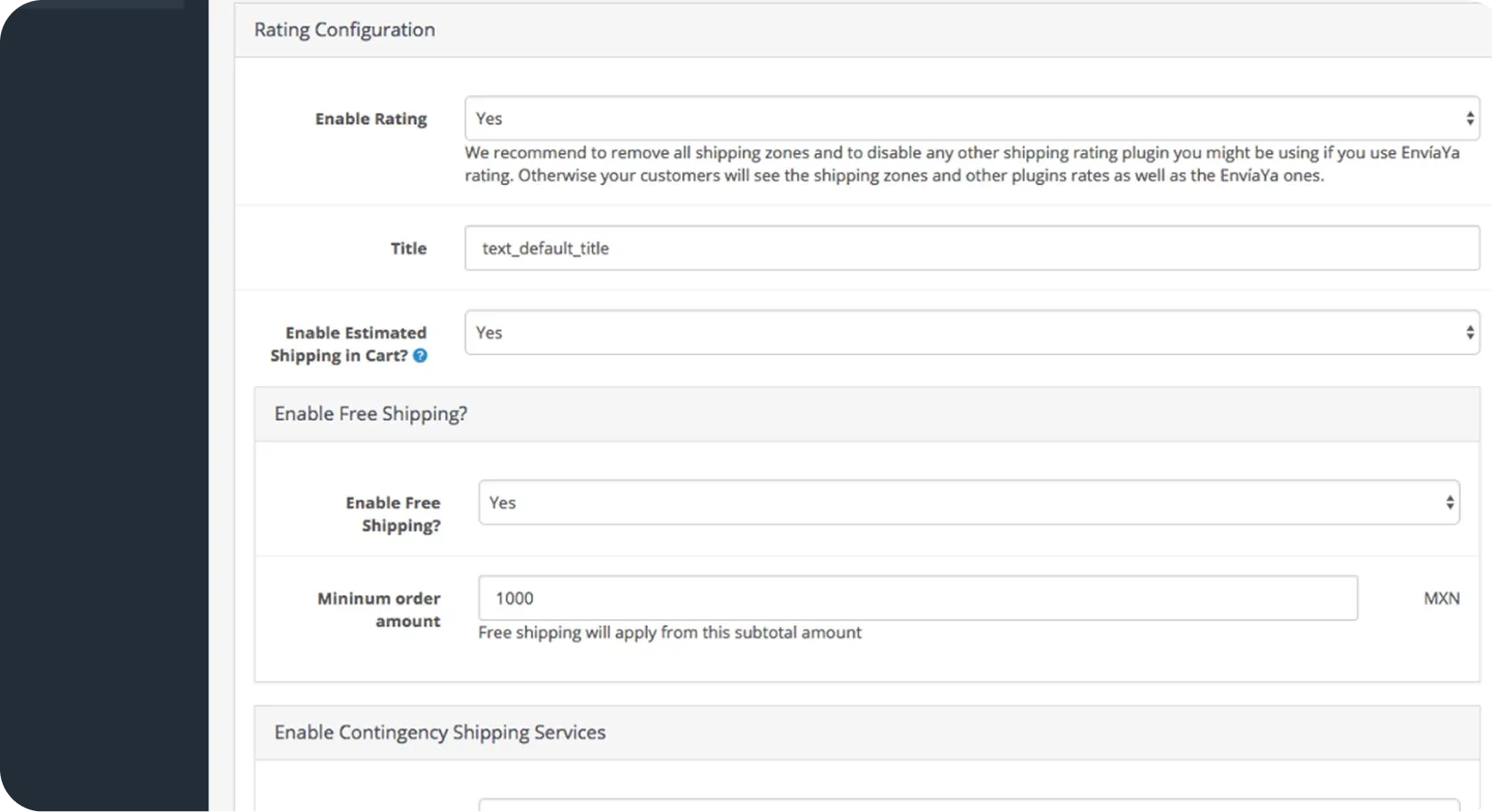The image size is (1508, 812).
Task: Click the arrows icon on Free Shipping select
Action: [x=1449, y=502]
